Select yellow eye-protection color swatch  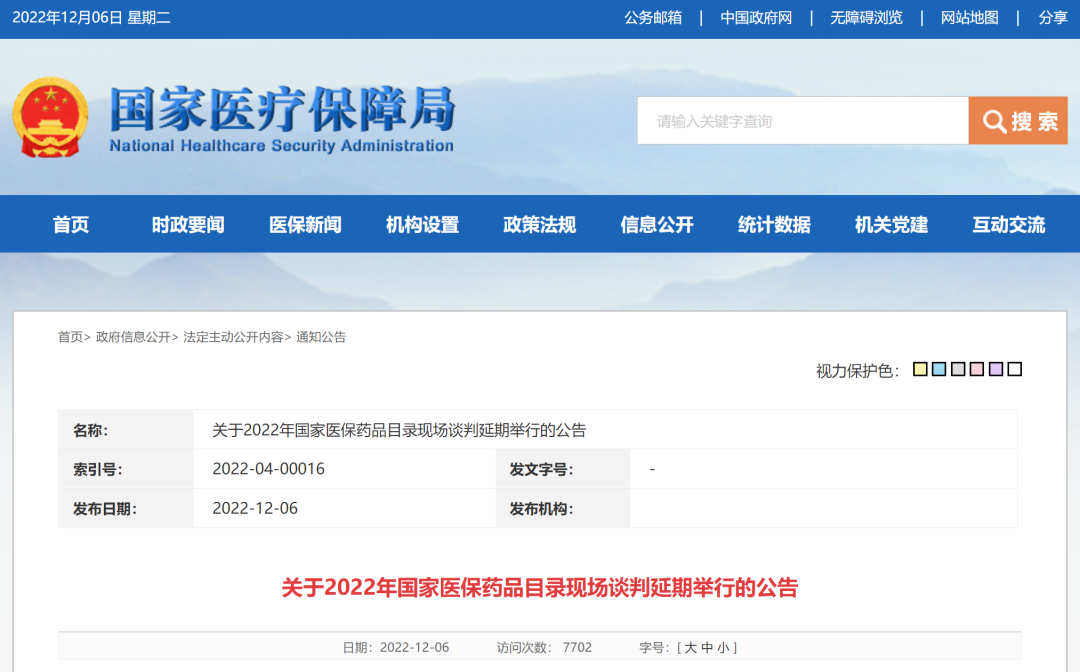tap(920, 369)
